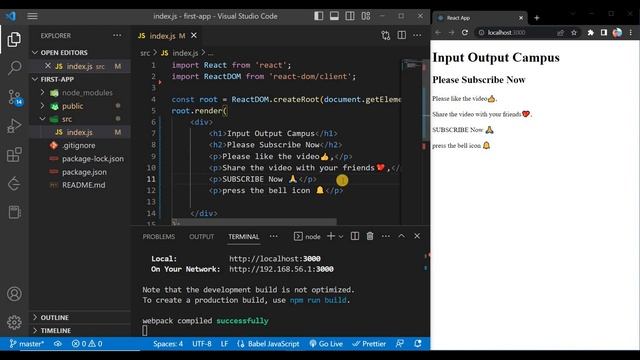Open the .gitignore file
The image size is (640, 360).
[78, 145]
